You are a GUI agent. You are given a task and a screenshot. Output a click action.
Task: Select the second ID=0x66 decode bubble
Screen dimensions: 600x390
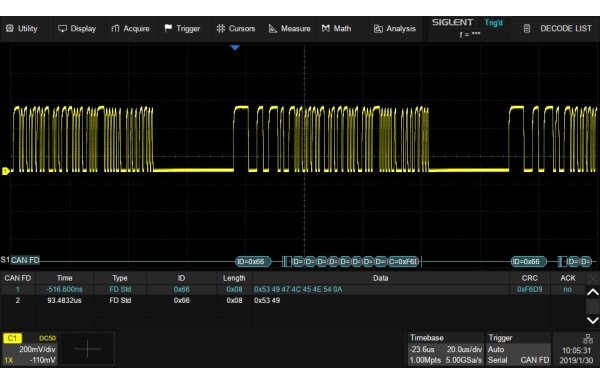click(x=529, y=262)
